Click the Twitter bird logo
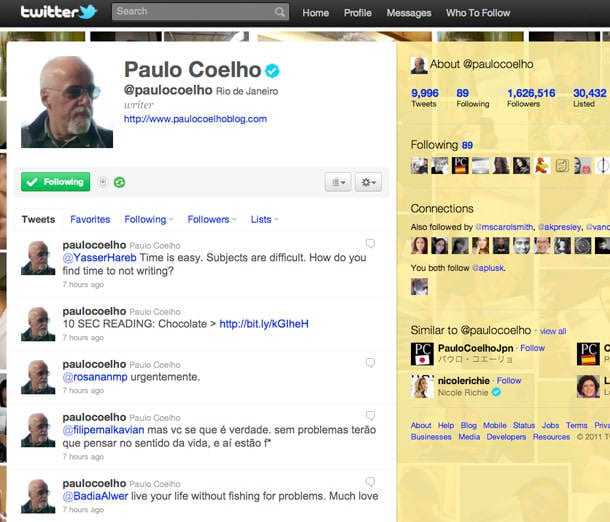 pyautogui.click(x=59, y=13)
